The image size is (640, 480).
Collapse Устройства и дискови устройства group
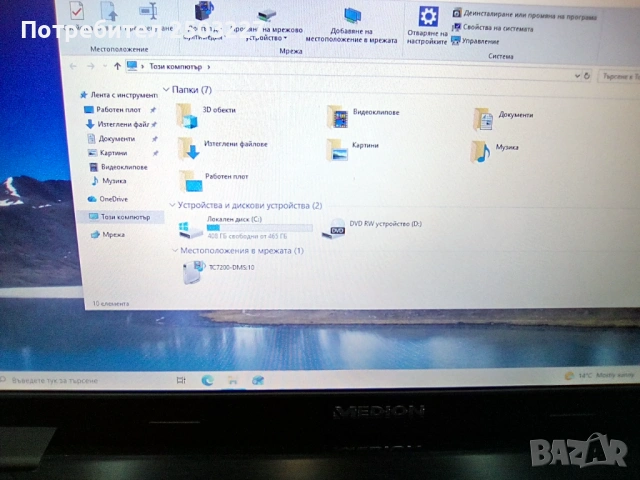[x=173, y=204]
